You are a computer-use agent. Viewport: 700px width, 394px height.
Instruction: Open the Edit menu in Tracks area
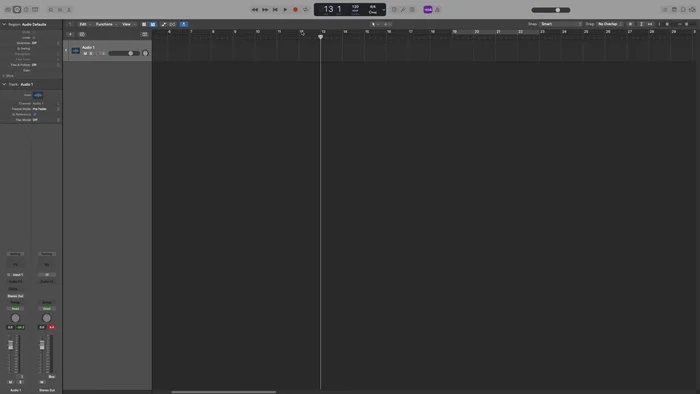pyautogui.click(x=84, y=24)
